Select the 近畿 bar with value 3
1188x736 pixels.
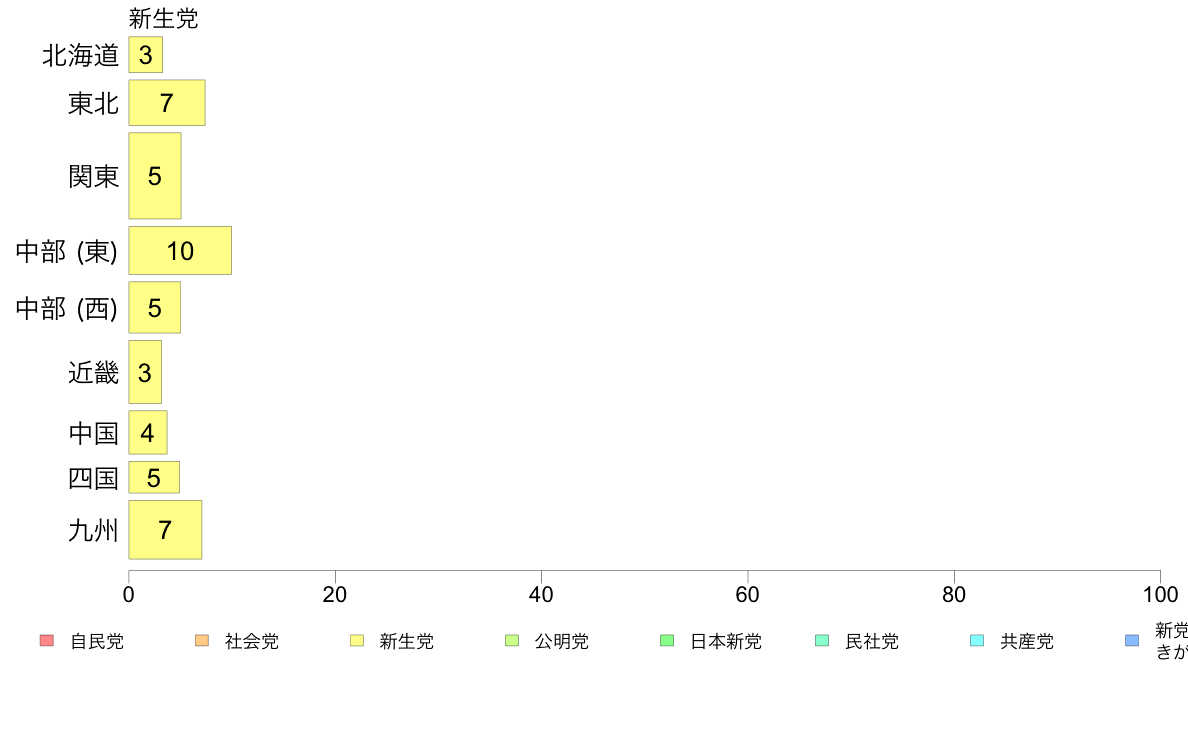point(145,372)
